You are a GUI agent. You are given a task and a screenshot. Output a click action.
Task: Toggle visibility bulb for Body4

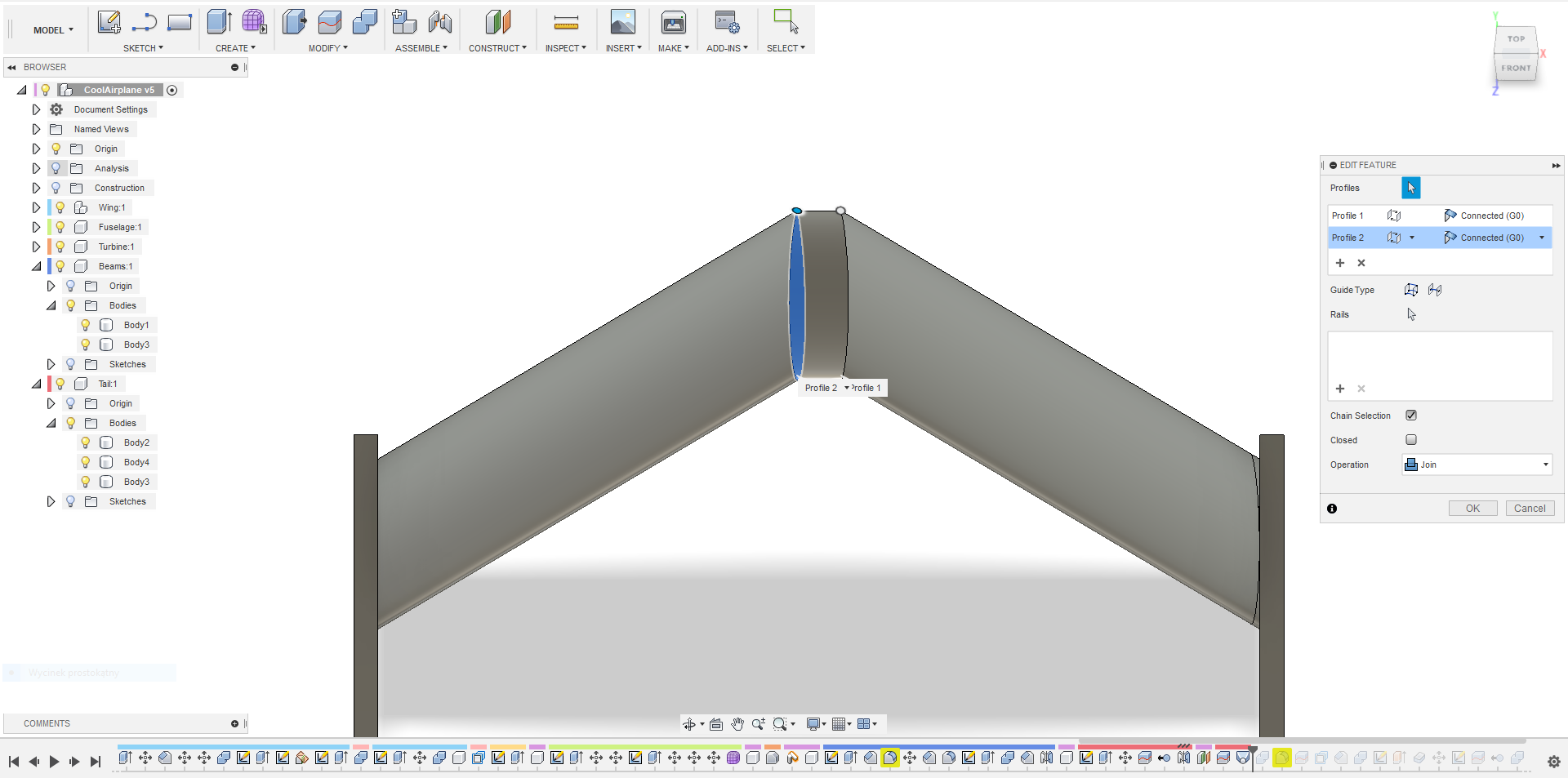85,462
